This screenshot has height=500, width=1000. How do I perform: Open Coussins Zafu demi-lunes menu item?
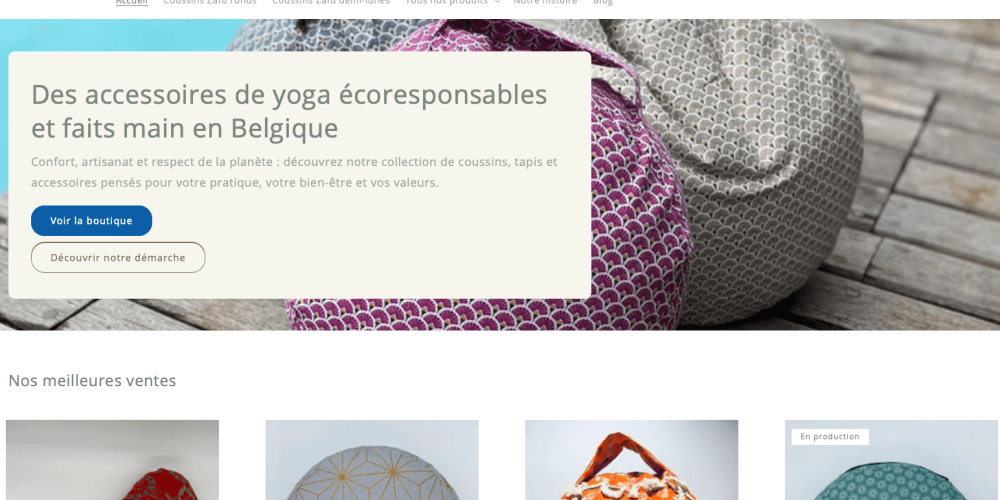(x=330, y=2)
